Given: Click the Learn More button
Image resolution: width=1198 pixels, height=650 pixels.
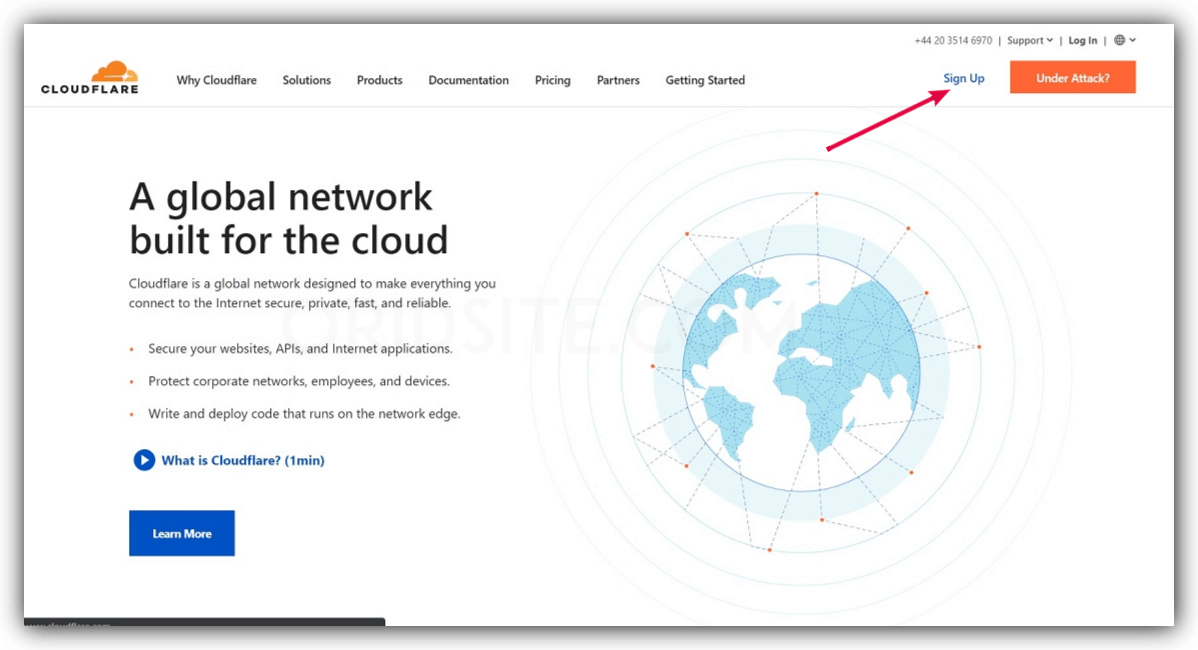Looking at the screenshot, I should coord(182,533).
